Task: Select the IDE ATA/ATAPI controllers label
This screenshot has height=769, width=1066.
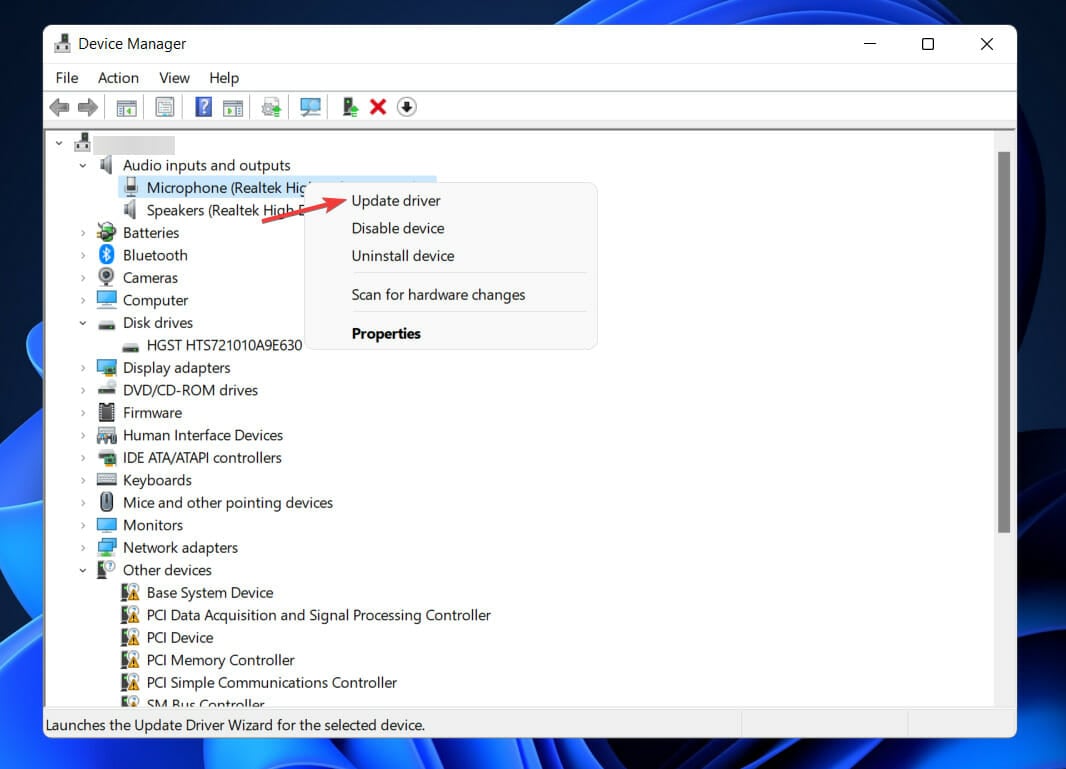Action: coord(202,458)
